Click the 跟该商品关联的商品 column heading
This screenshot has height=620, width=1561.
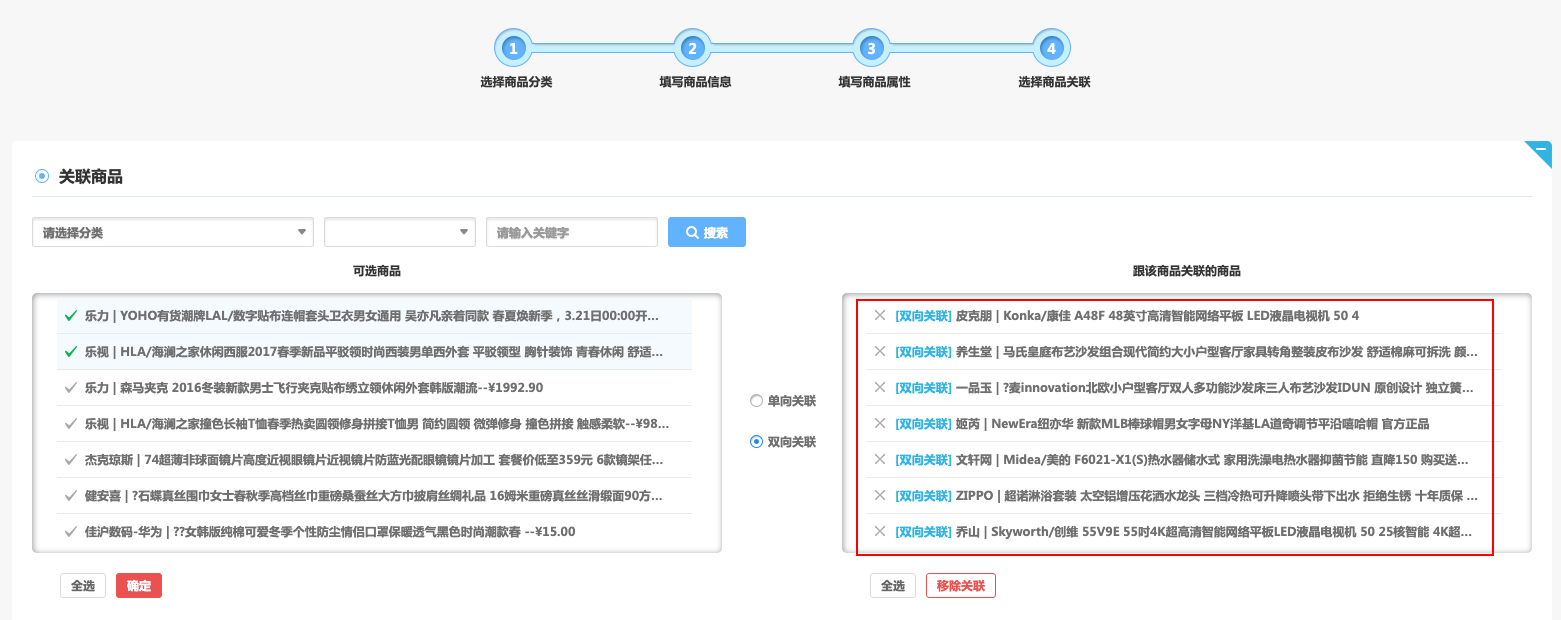(1186, 271)
